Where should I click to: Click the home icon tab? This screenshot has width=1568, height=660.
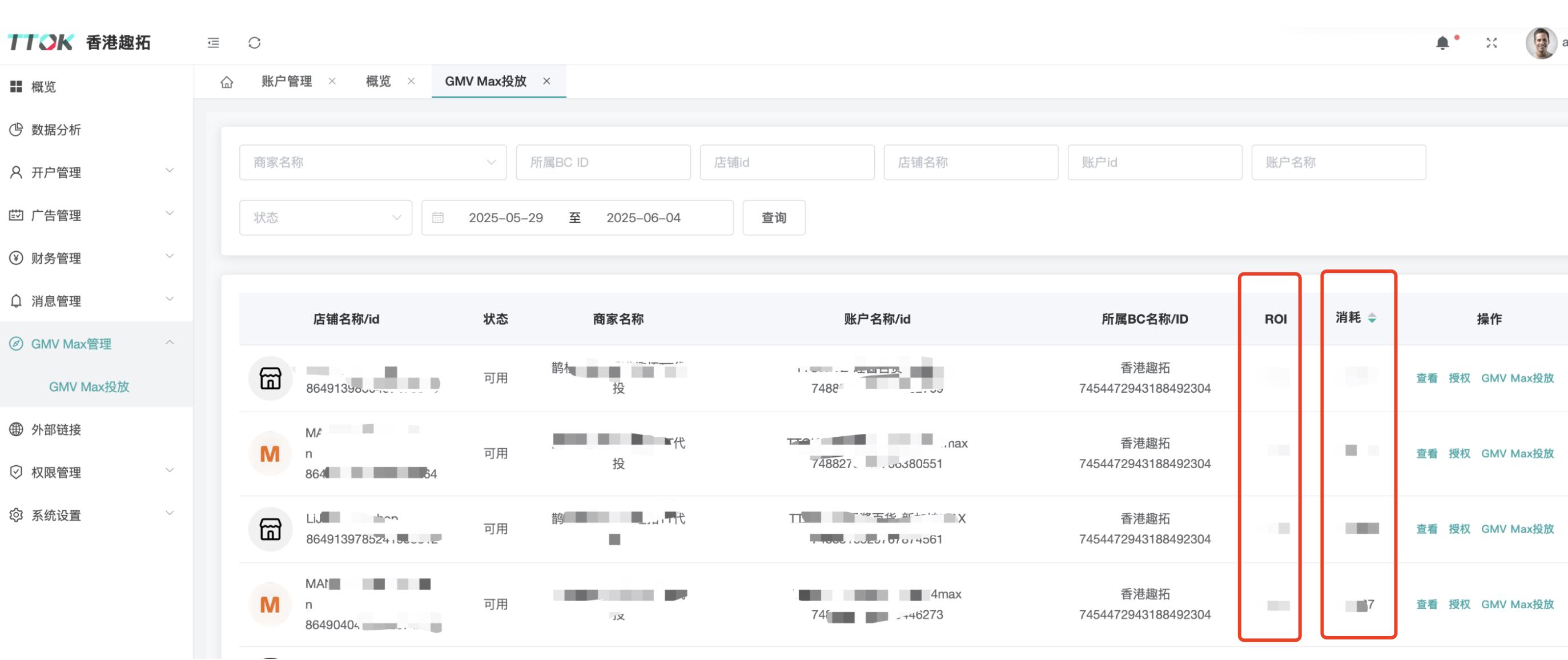click(227, 82)
